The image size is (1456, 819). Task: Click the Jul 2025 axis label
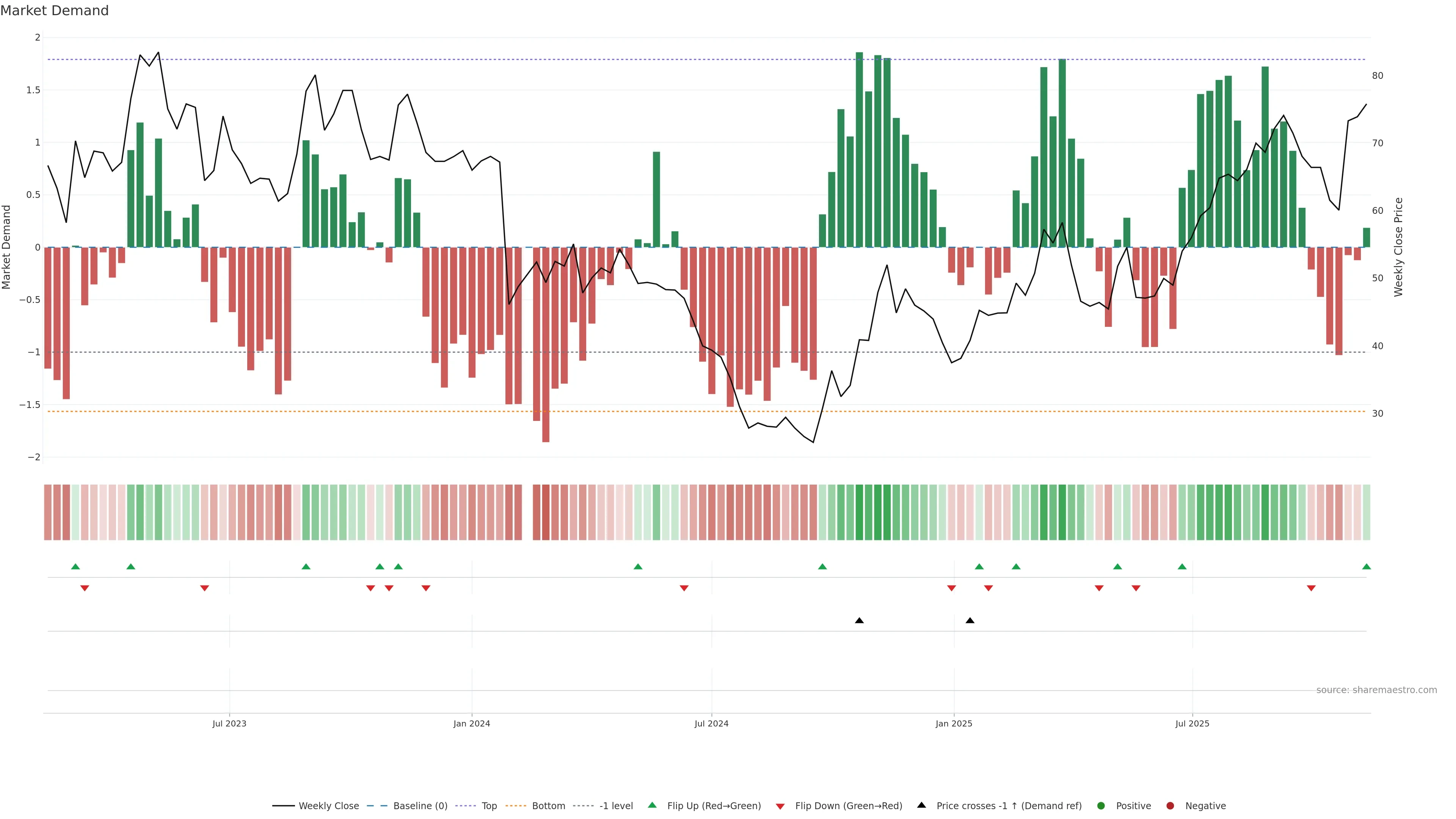point(1192,723)
